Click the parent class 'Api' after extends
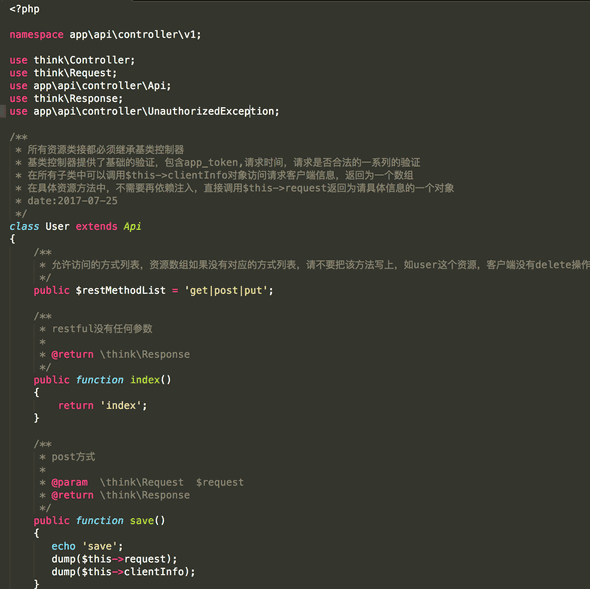590x589 pixels. [x=132, y=227]
